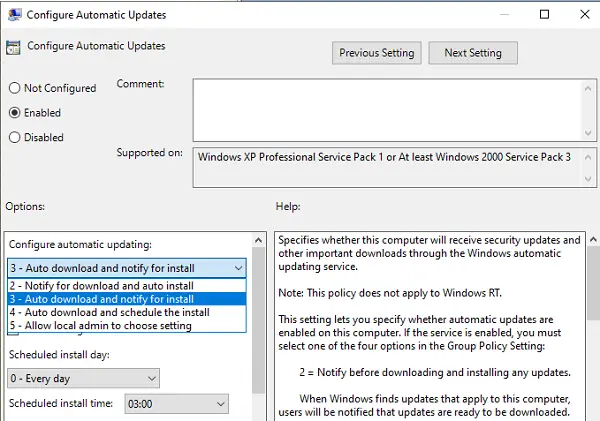Select the Not Configured radio button
The height and width of the screenshot is (421, 600).
15,89
